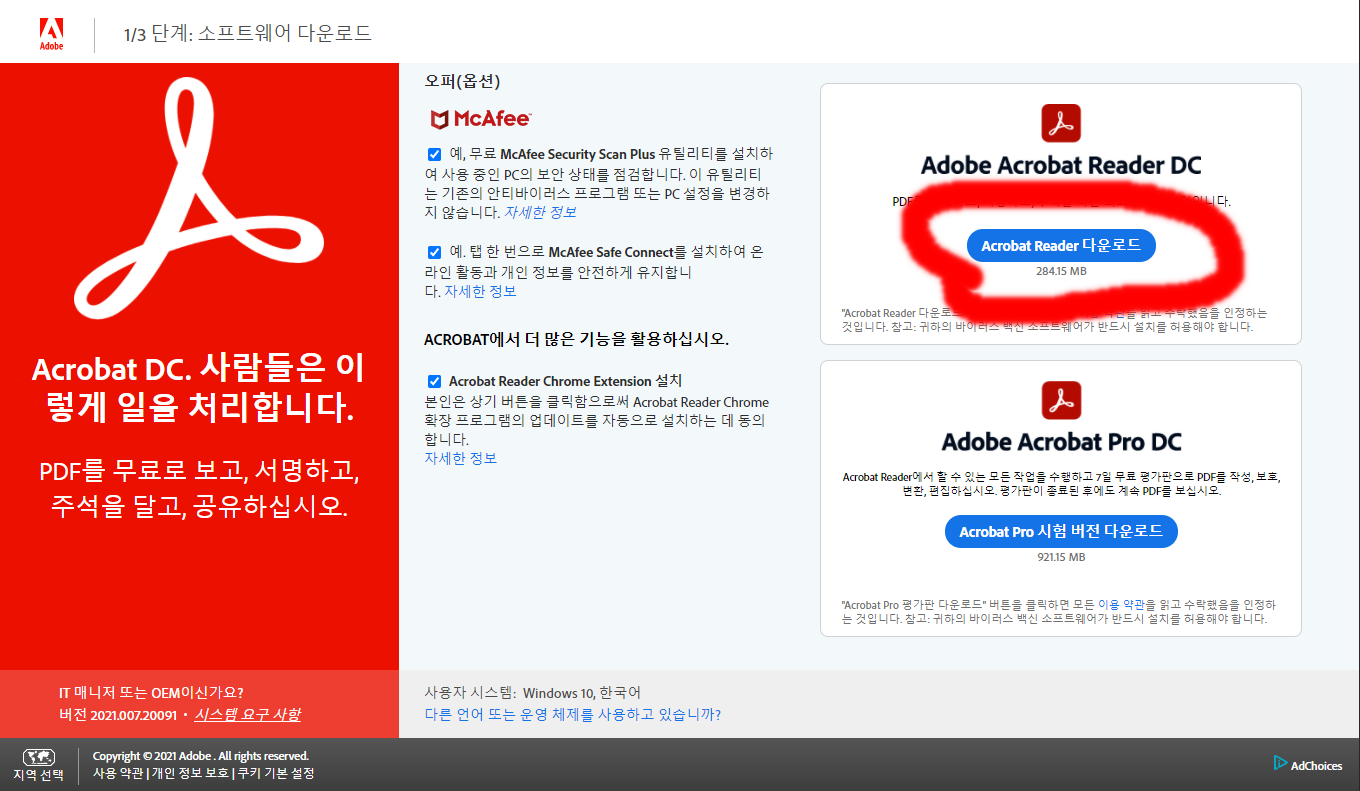The image size is (1360, 791).
Task: Click the 921.15 MB file size text
Action: [x=1061, y=557]
